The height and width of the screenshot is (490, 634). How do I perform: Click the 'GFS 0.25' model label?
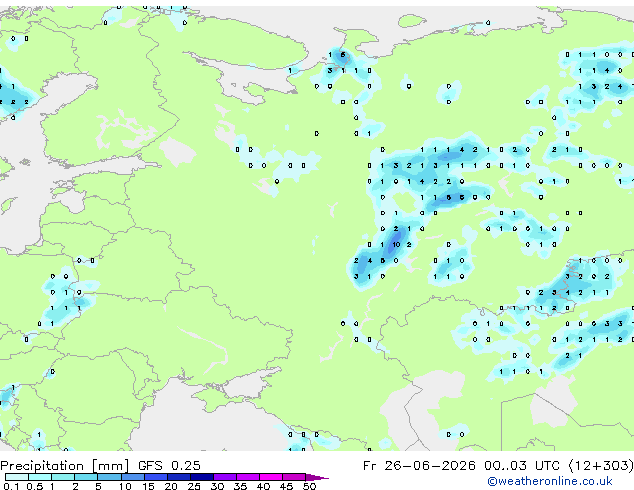[x=169, y=465]
